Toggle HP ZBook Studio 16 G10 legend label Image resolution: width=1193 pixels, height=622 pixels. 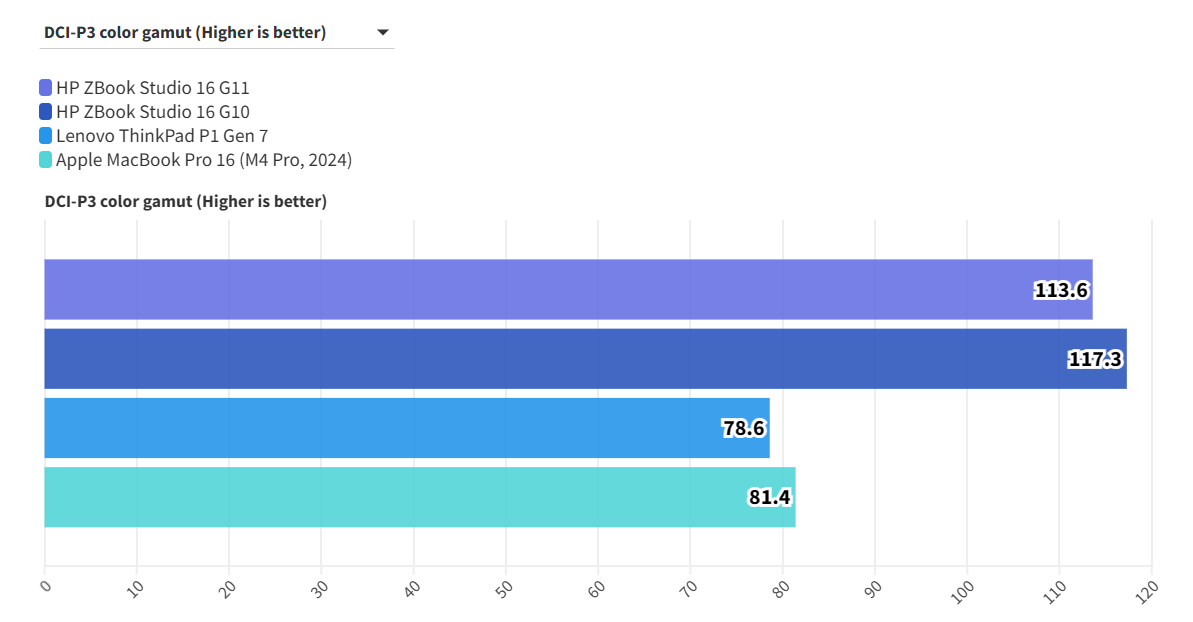(x=152, y=112)
